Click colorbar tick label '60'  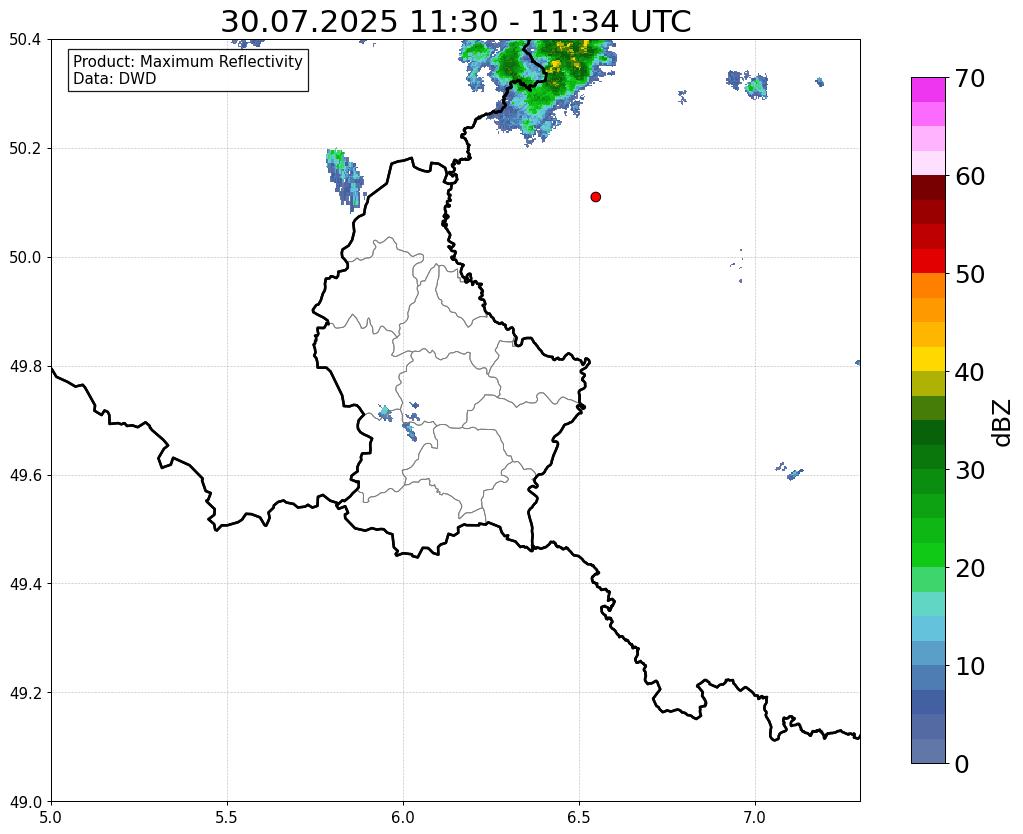coord(970,176)
